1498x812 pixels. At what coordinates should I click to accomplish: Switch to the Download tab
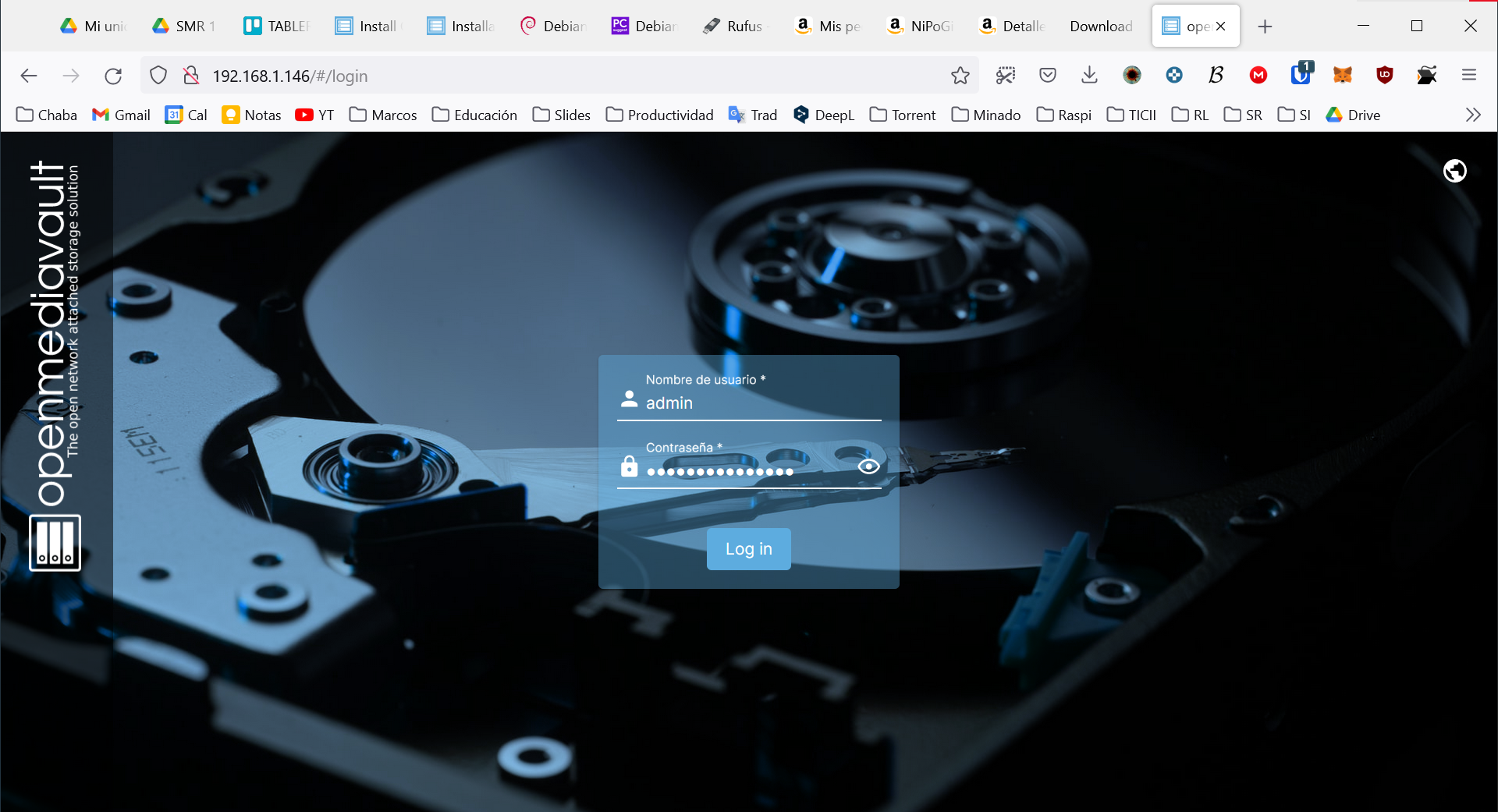coord(1101,26)
